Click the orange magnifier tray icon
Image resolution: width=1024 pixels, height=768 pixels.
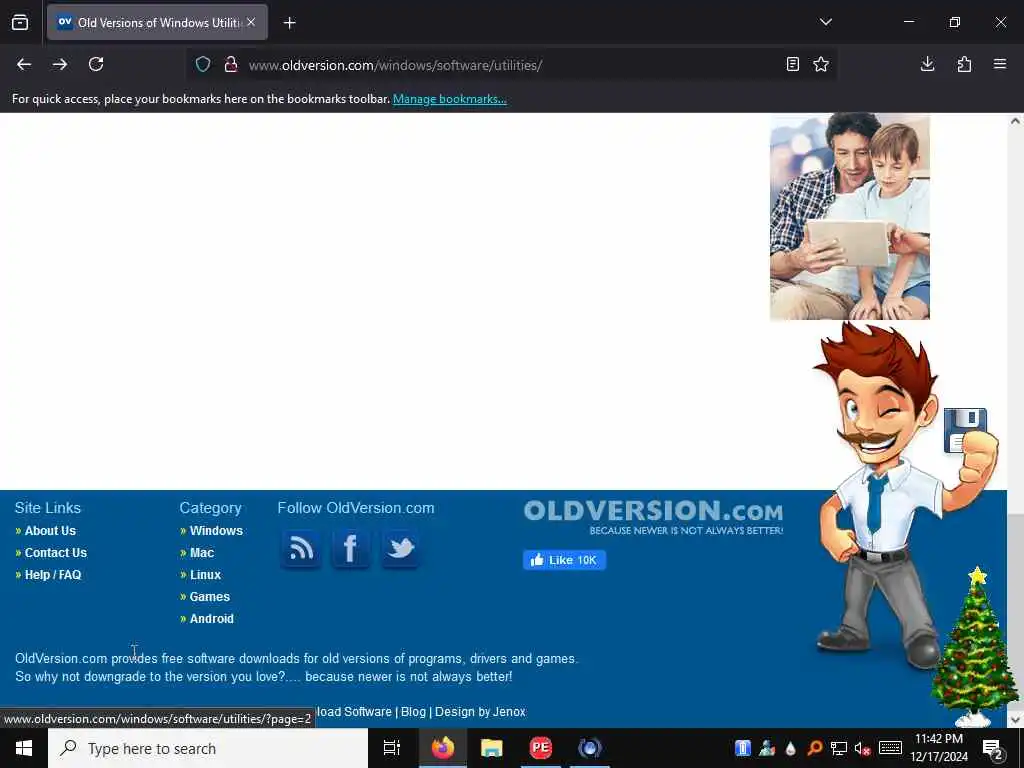tap(814, 748)
